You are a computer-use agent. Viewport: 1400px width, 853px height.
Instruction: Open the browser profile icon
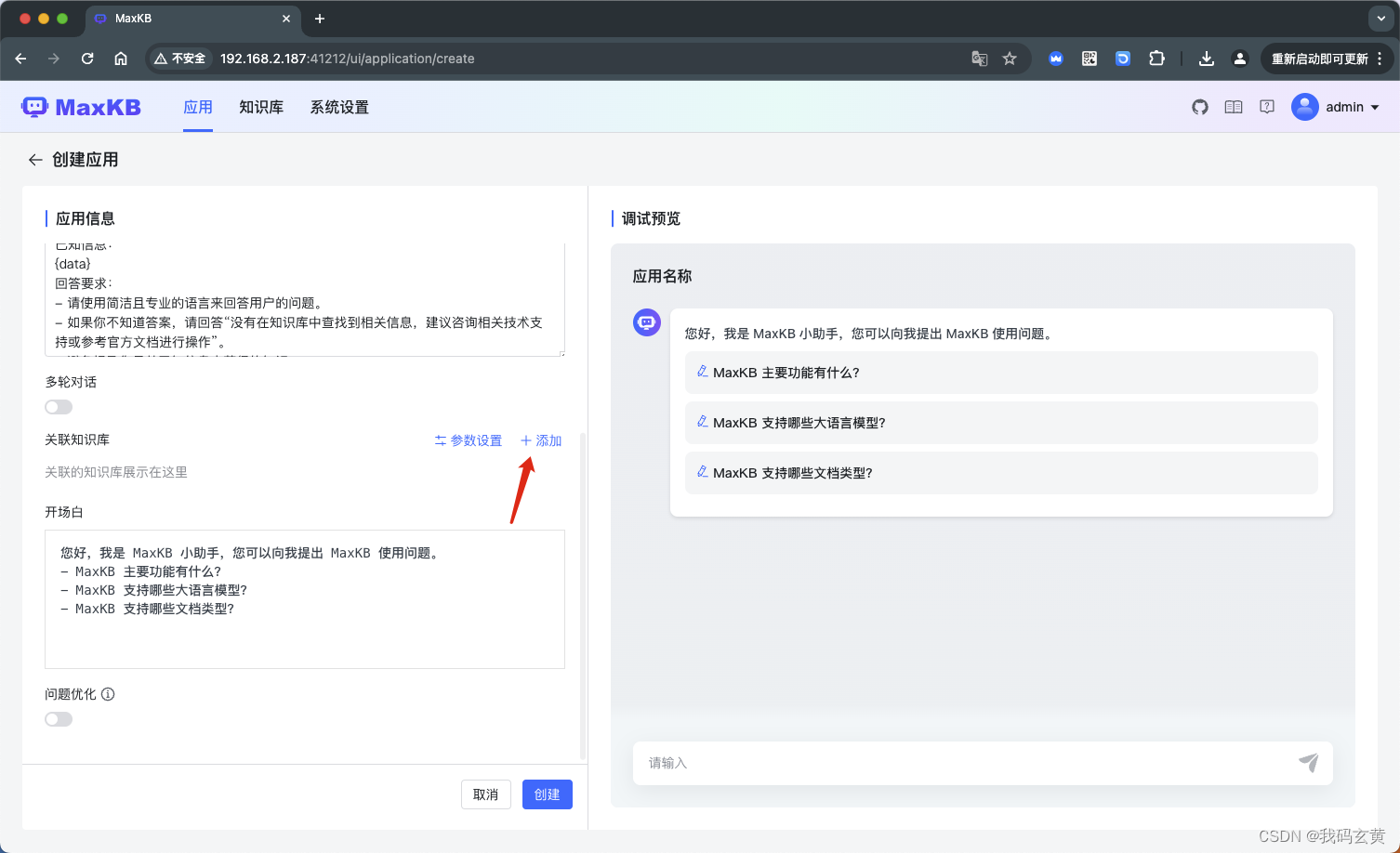click(1240, 59)
